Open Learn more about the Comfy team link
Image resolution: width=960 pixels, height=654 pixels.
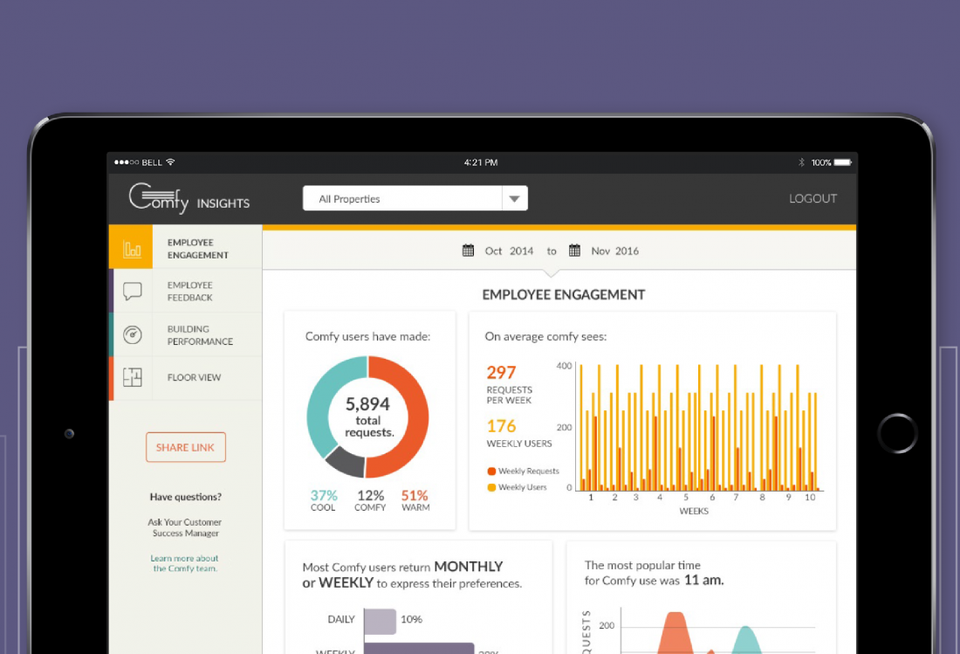point(185,563)
